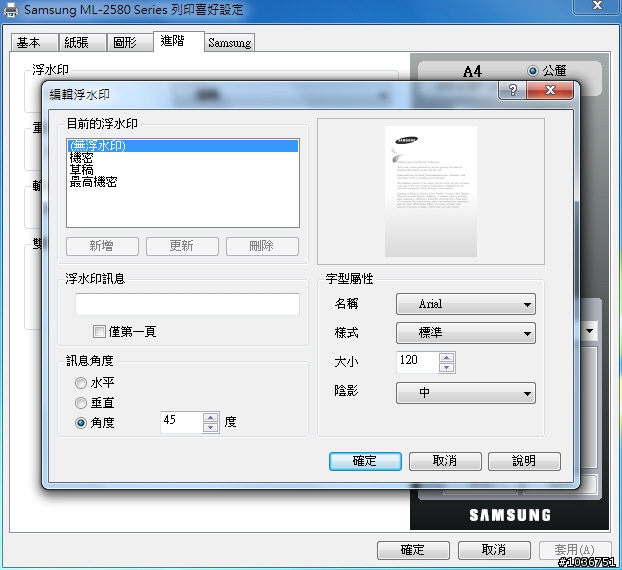Open the 陰影 shade dropdown showing 中
This screenshot has width=622, height=570.
click(x=466, y=393)
